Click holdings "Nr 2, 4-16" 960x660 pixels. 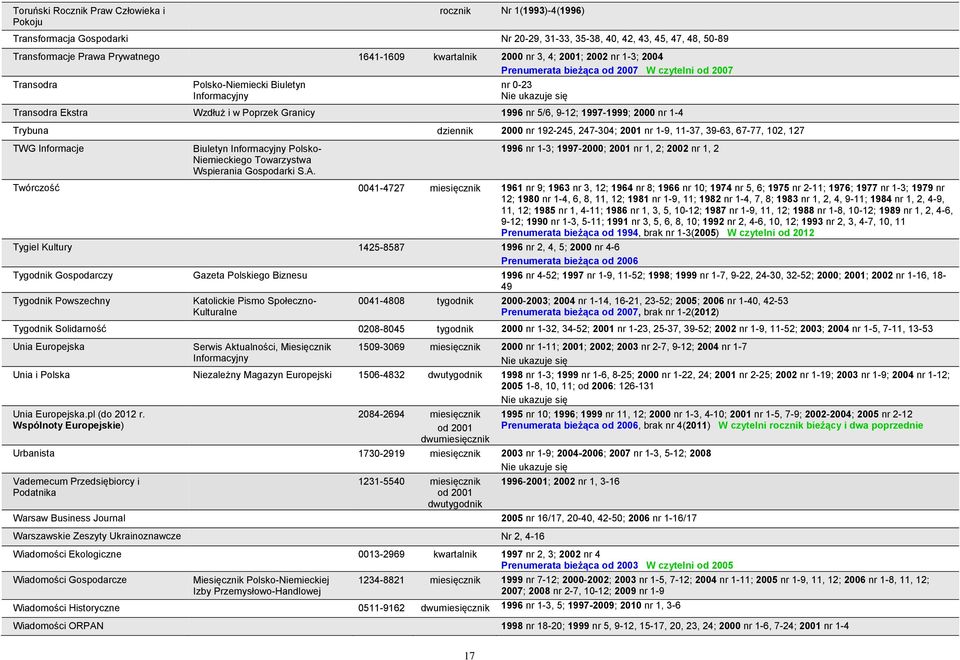pyautogui.click(x=522, y=536)
